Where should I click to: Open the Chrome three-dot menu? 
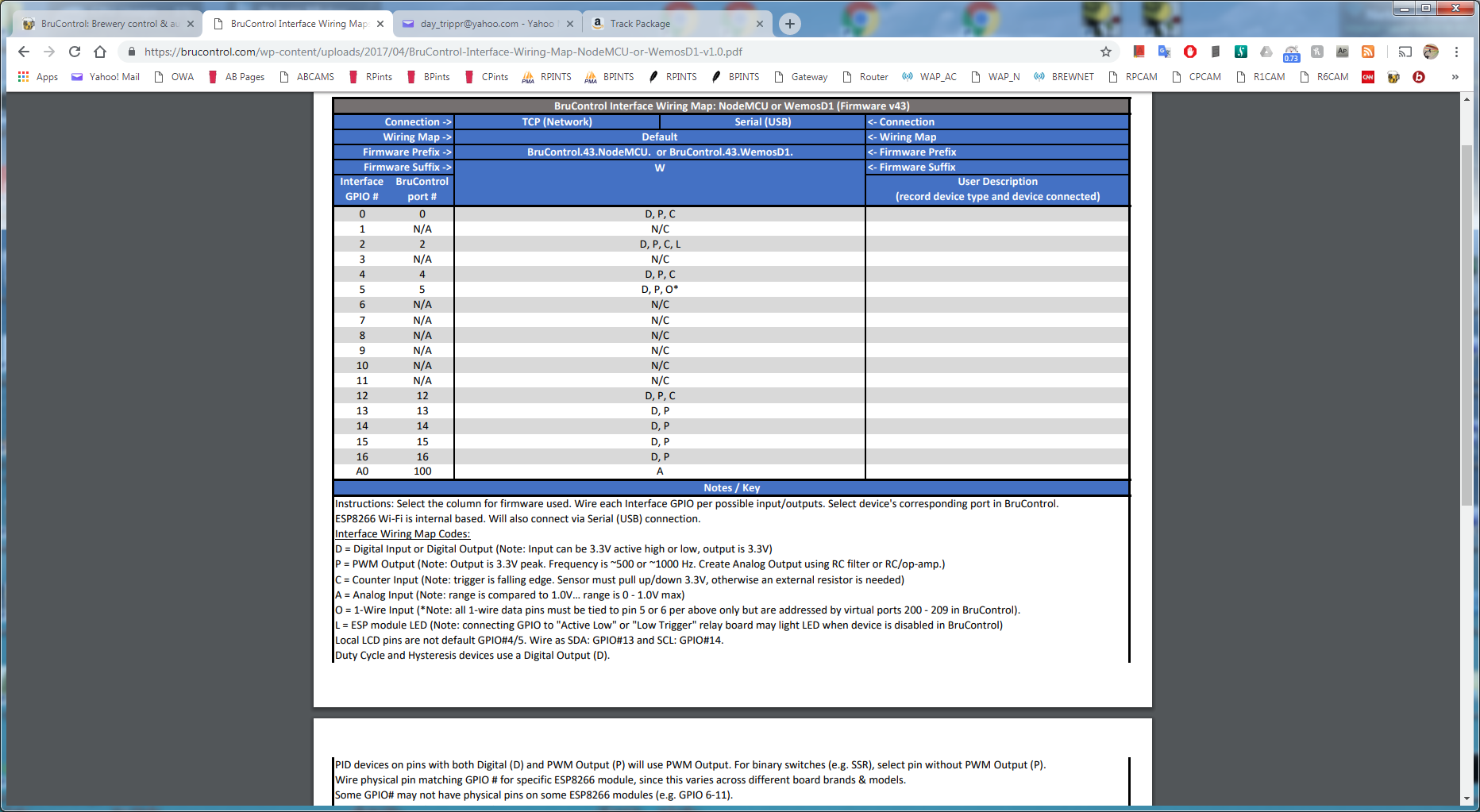[1456, 52]
